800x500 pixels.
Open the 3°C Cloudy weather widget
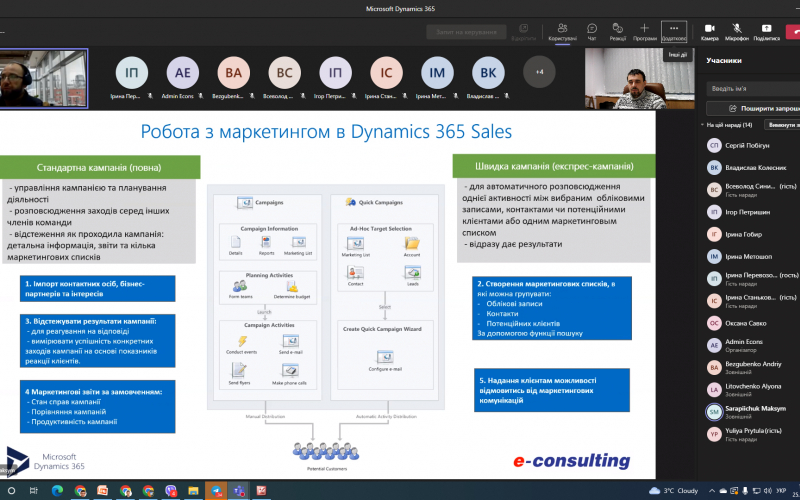click(673, 491)
